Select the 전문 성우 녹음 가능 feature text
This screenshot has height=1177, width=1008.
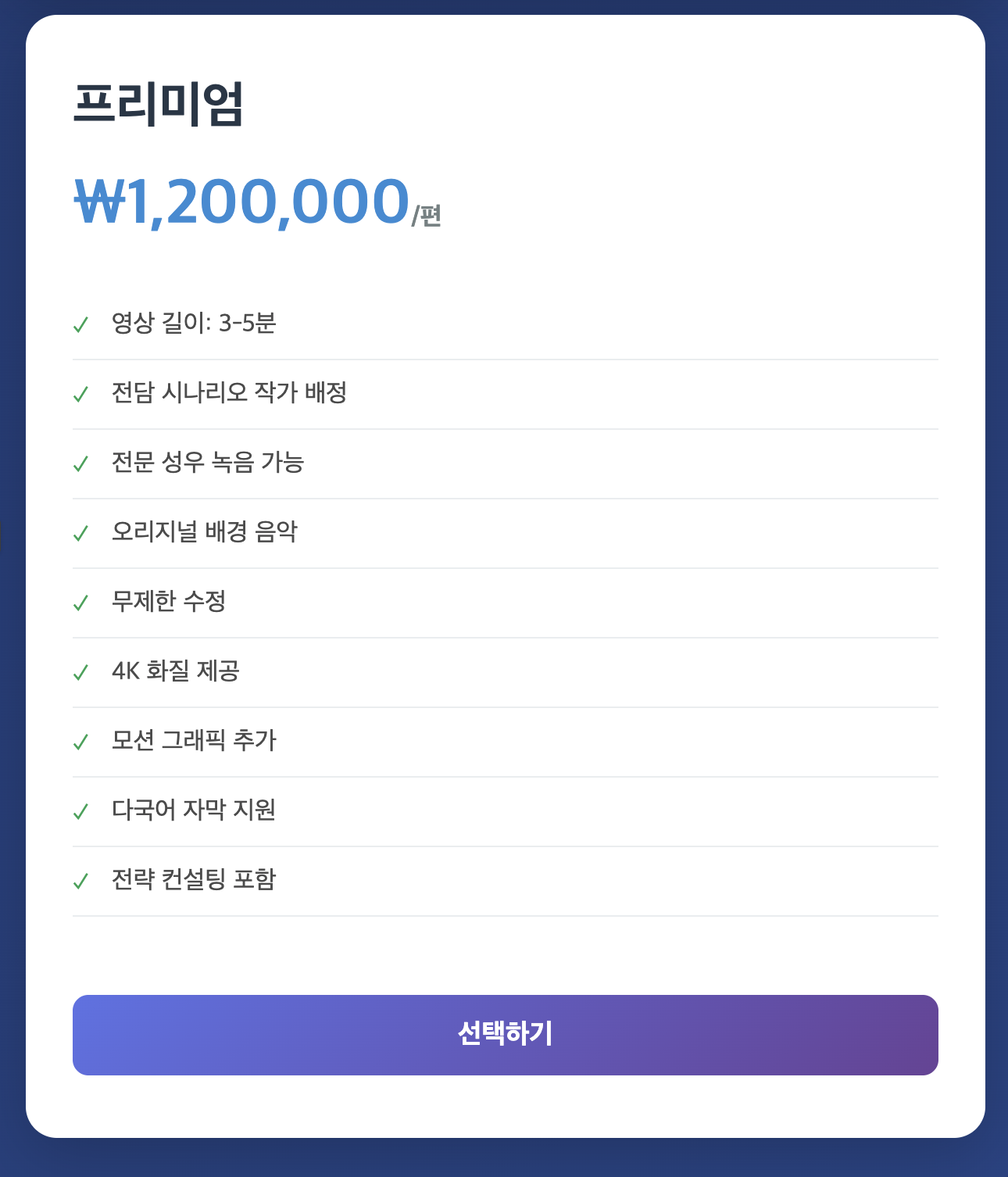(207, 462)
